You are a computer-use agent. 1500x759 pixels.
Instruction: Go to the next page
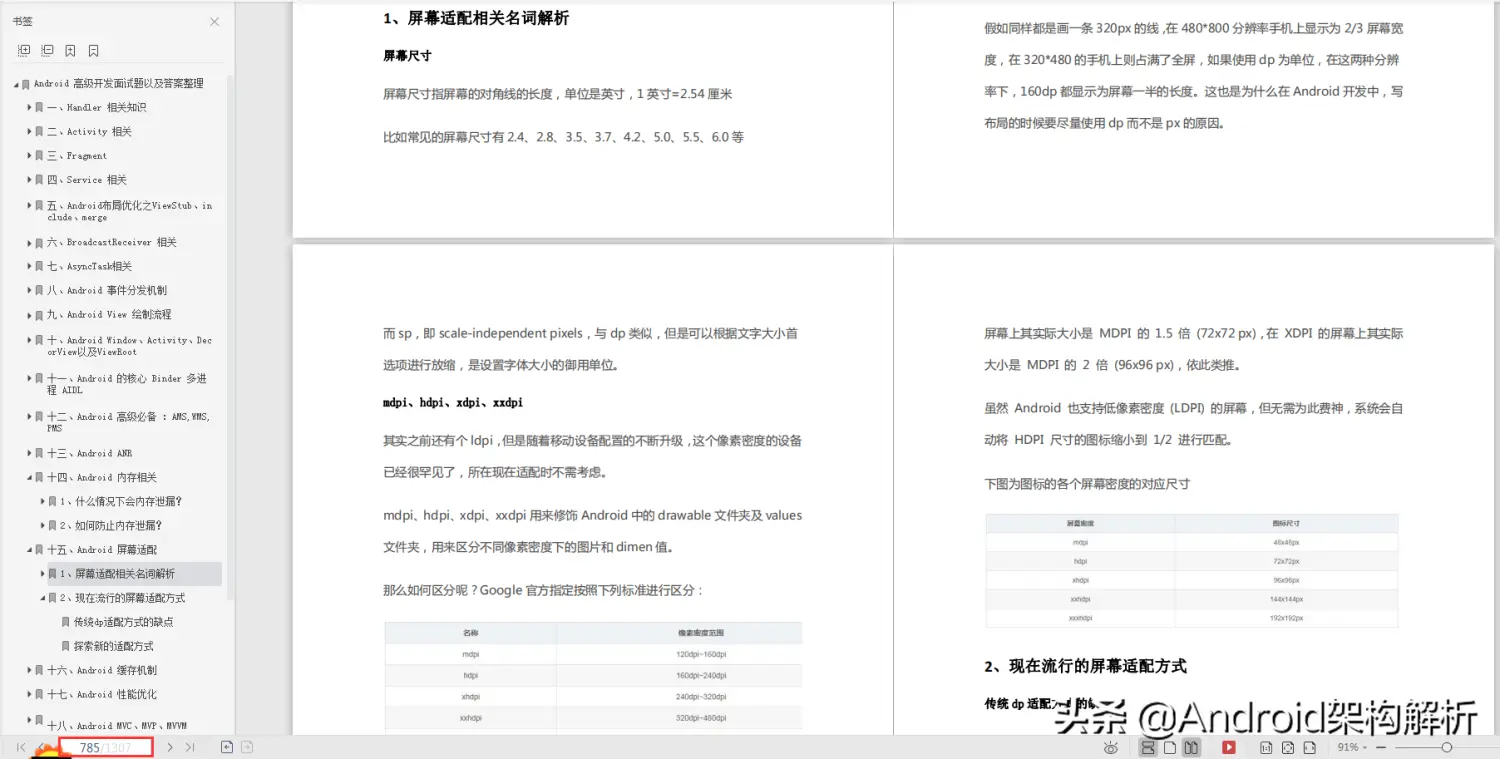pos(170,747)
